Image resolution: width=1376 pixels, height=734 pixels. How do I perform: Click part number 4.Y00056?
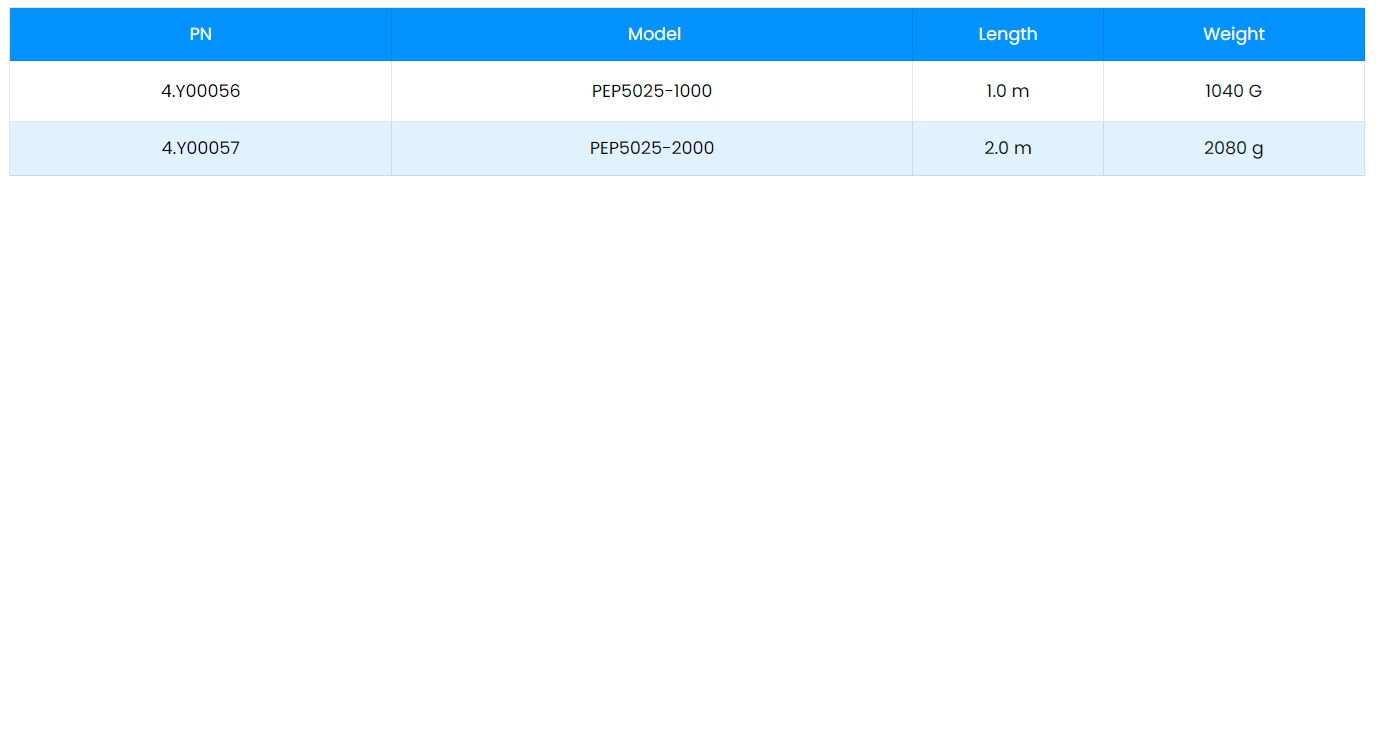click(200, 91)
